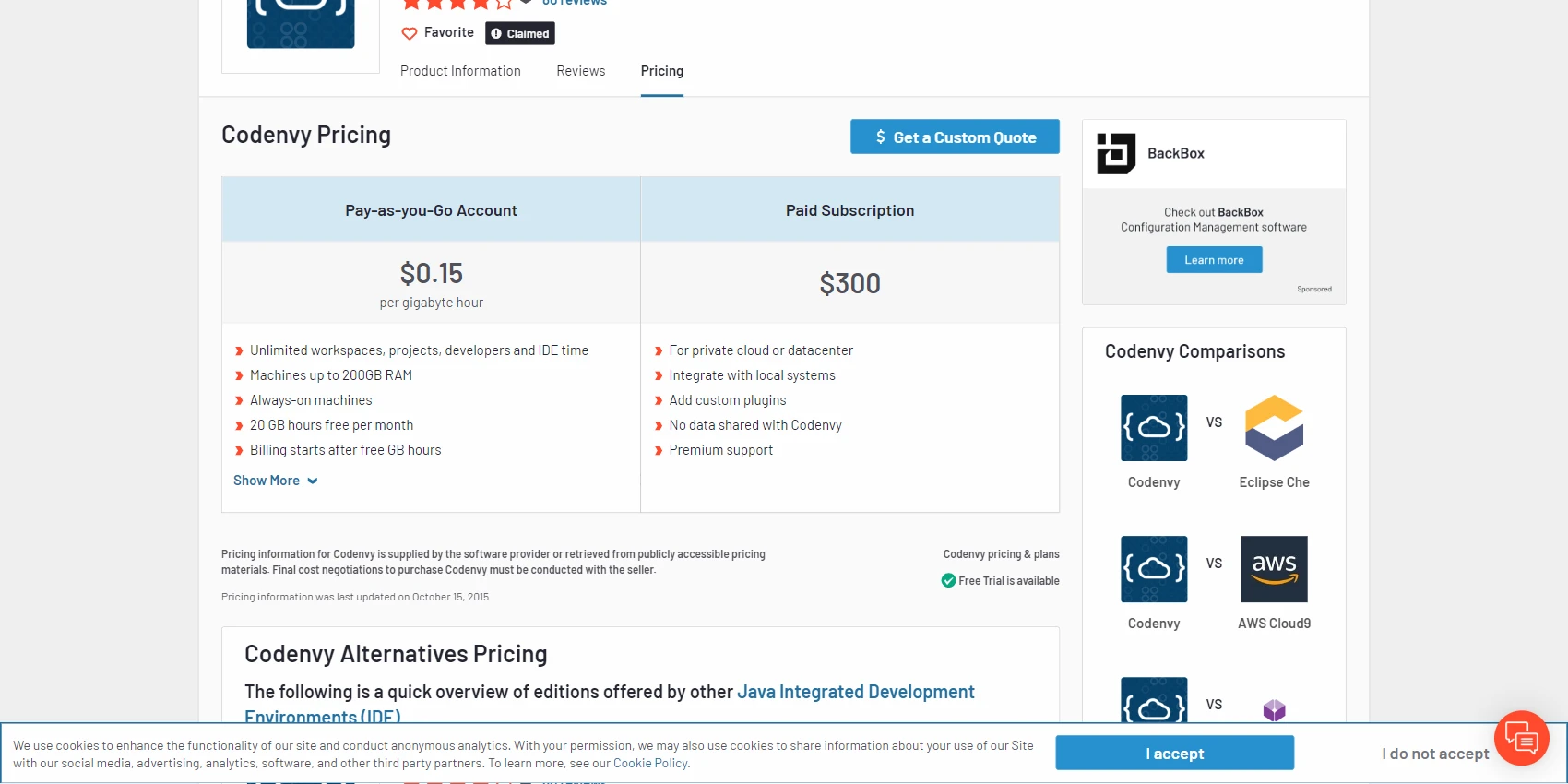Click the $0.15 price text
The height and width of the screenshot is (784, 1568).
click(432, 273)
